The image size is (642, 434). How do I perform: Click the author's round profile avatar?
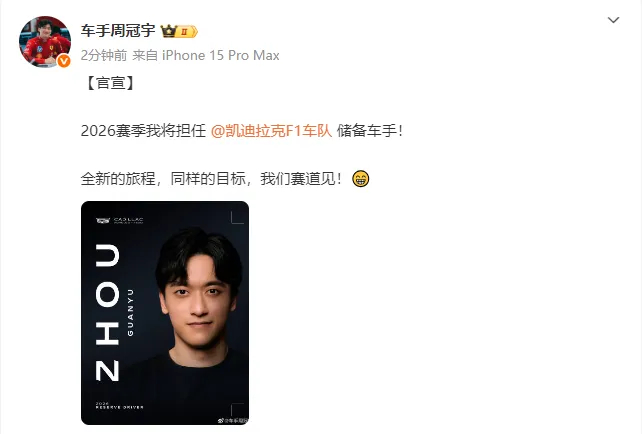coord(45,41)
